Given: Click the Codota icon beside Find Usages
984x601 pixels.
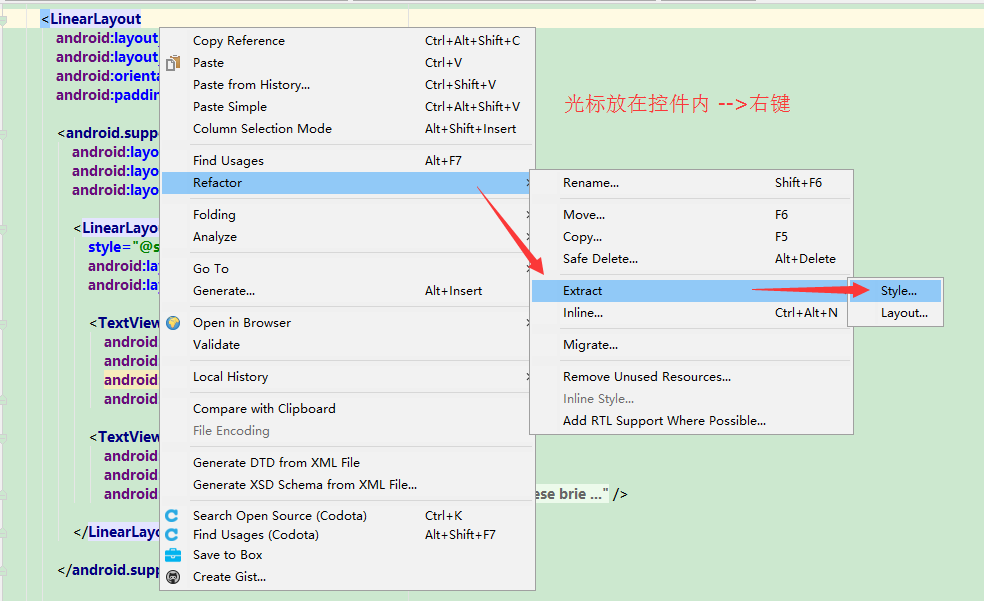Looking at the screenshot, I should click(172, 535).
